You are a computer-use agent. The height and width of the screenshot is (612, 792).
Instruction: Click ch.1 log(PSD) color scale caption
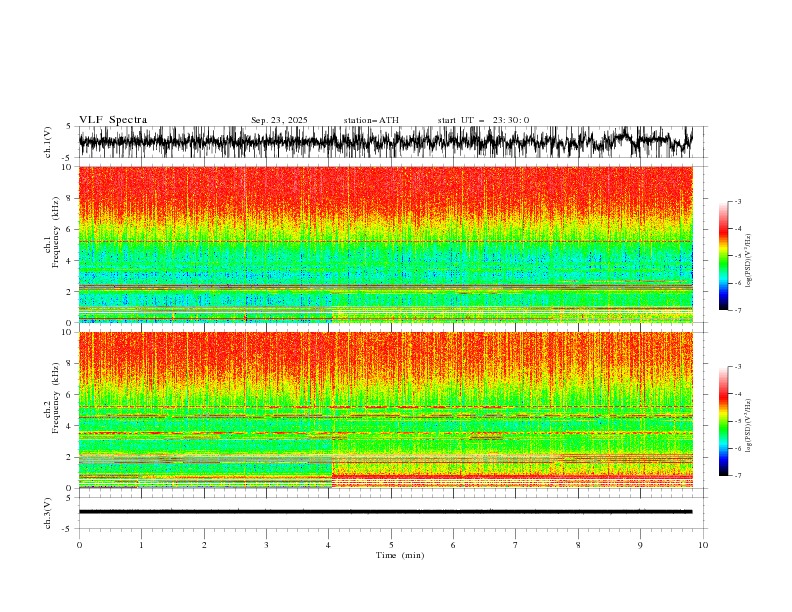coord(749,260)
